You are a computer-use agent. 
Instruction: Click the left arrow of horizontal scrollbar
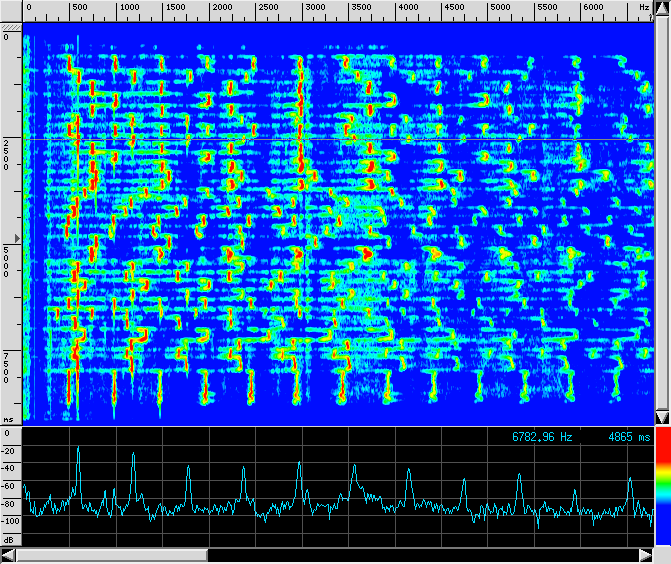8,555
